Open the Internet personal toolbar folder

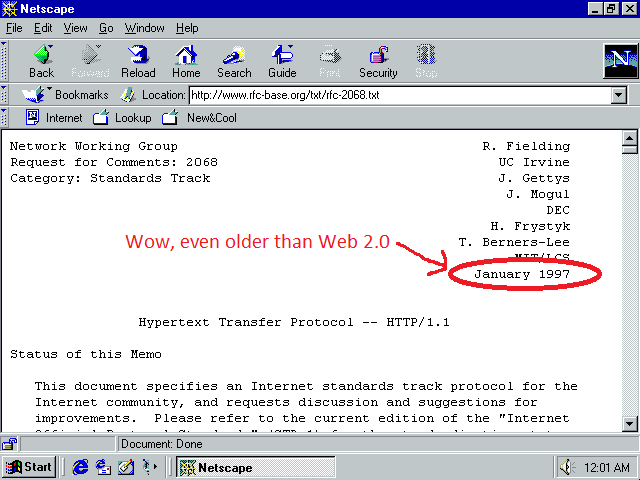click(54, 118)
